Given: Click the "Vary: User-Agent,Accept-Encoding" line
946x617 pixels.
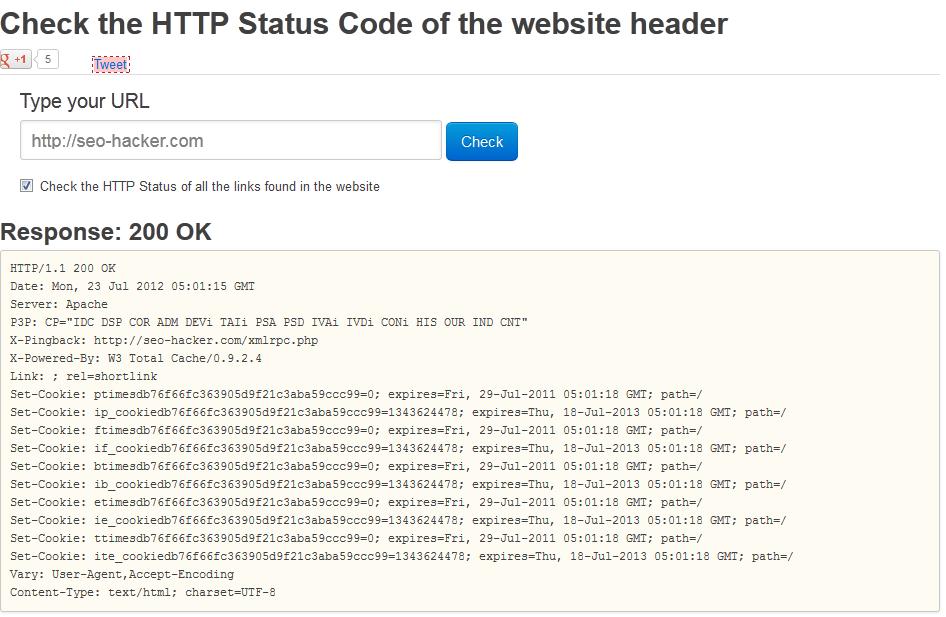Looking at the screenshot, I should coord(122,575).
